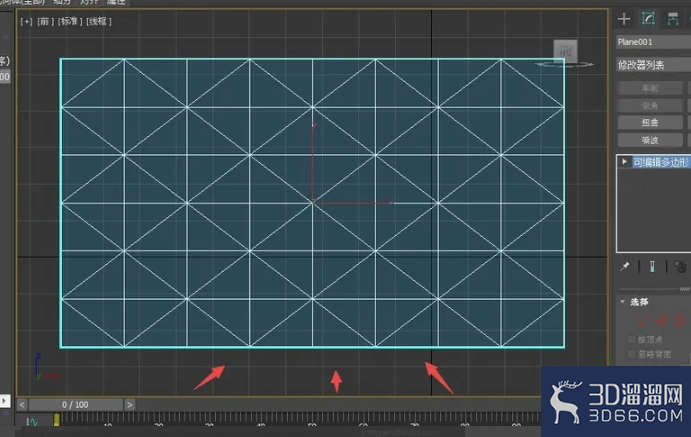Click the ViewCube compass ring
Image resolution: width=691 pixels, height=437 pixels.
click(565, 65)
